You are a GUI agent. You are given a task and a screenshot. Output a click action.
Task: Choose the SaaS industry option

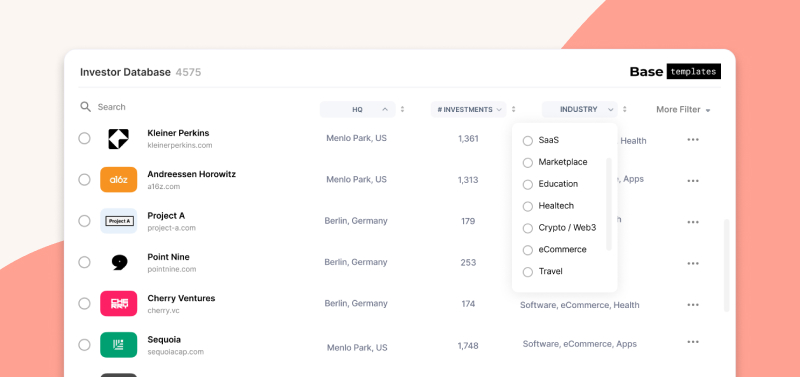point(541,140)
